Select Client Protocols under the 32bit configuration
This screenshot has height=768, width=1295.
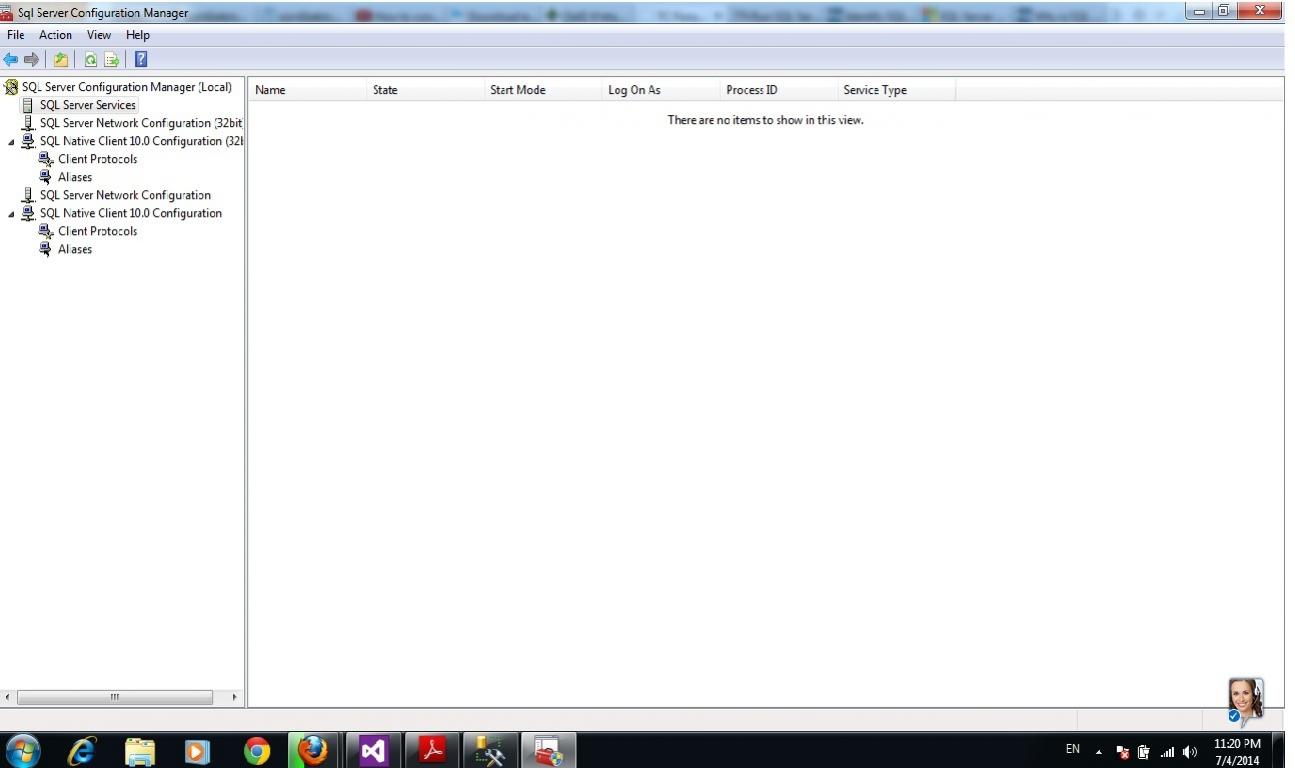click(98, 159)
